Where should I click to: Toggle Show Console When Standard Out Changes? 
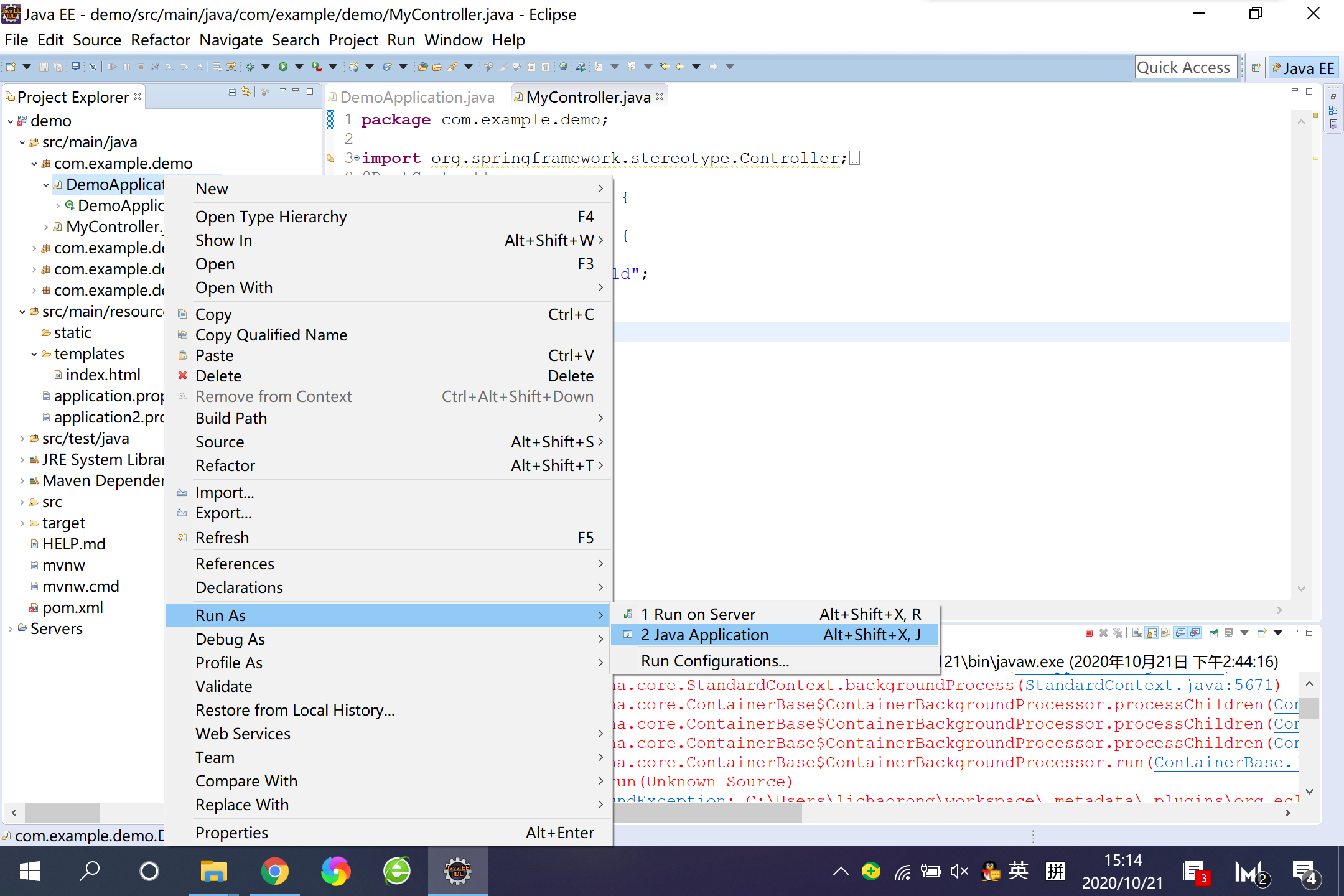click(1180, 633)
